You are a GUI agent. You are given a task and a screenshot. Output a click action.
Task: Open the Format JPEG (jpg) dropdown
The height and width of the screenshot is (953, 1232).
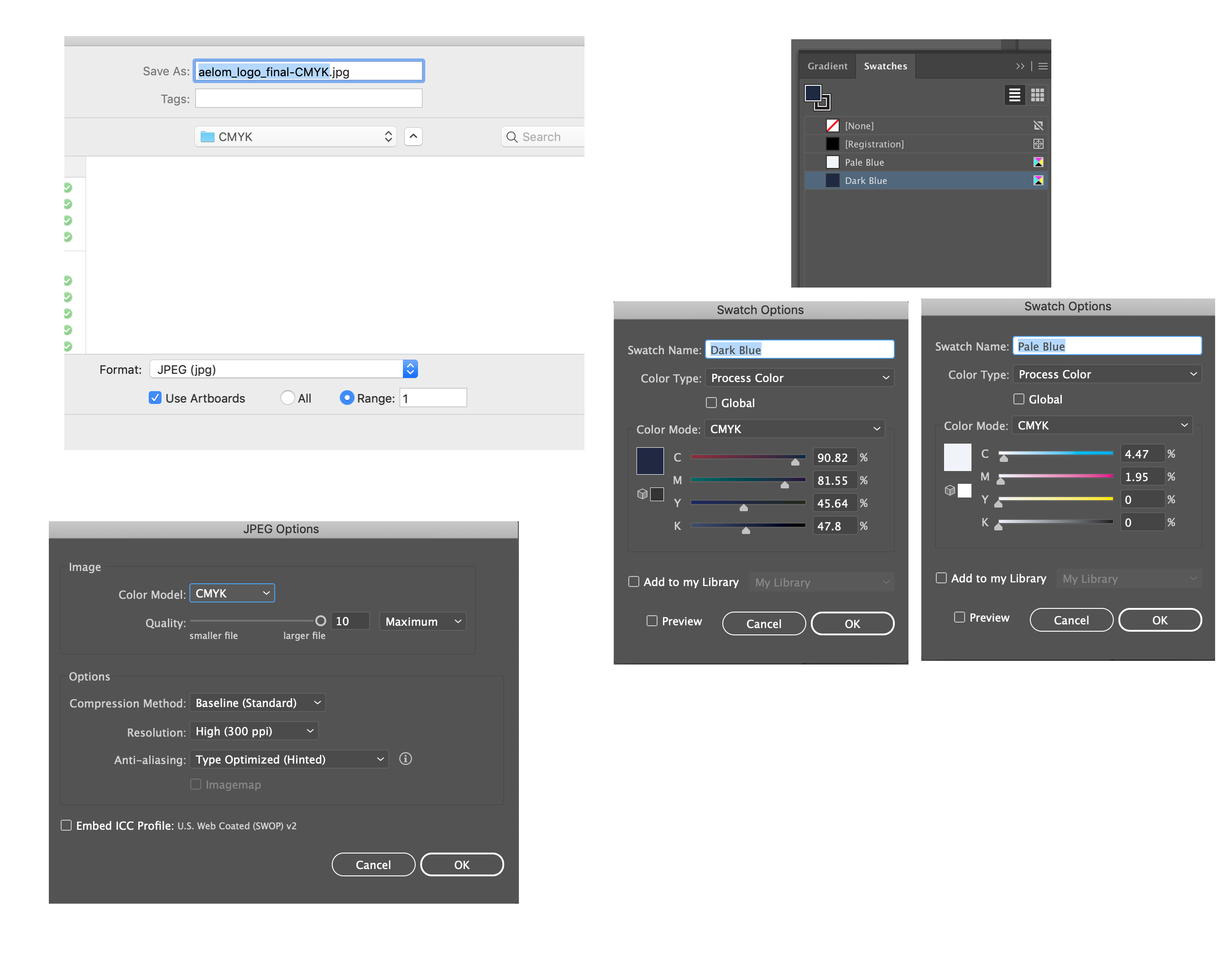[283, 369]
